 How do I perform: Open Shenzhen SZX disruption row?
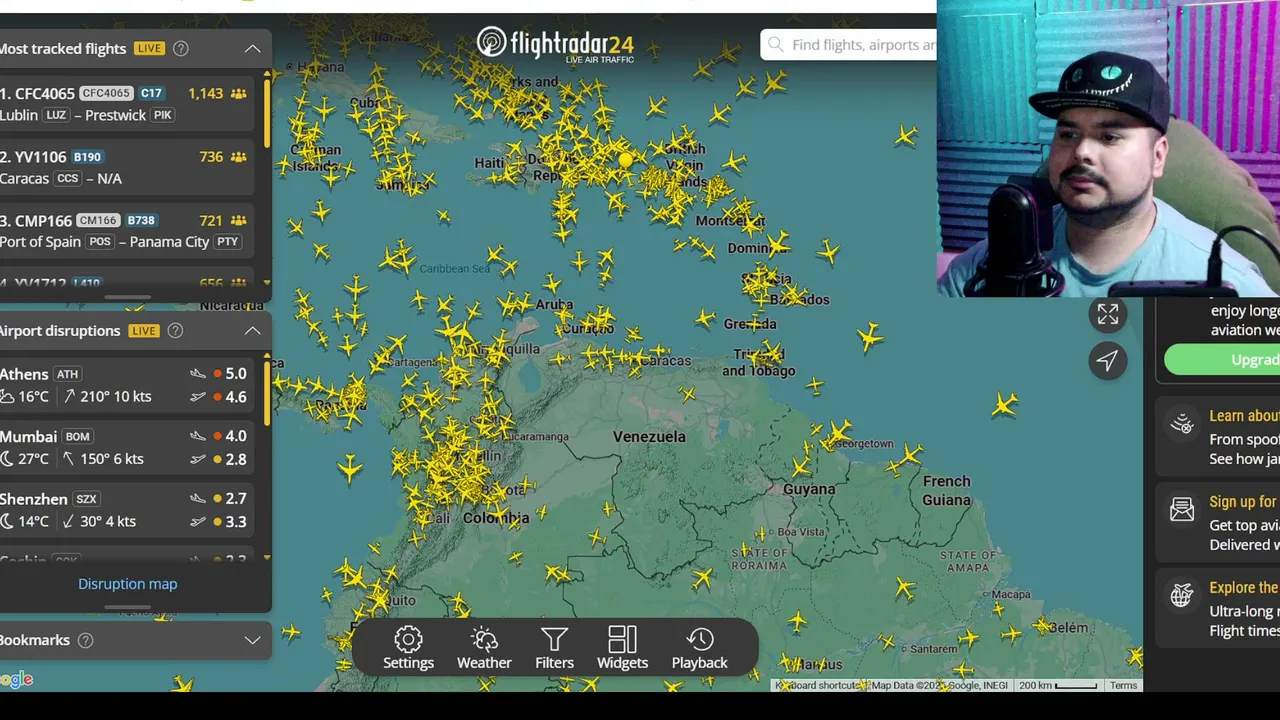click(x=127, y=510)
